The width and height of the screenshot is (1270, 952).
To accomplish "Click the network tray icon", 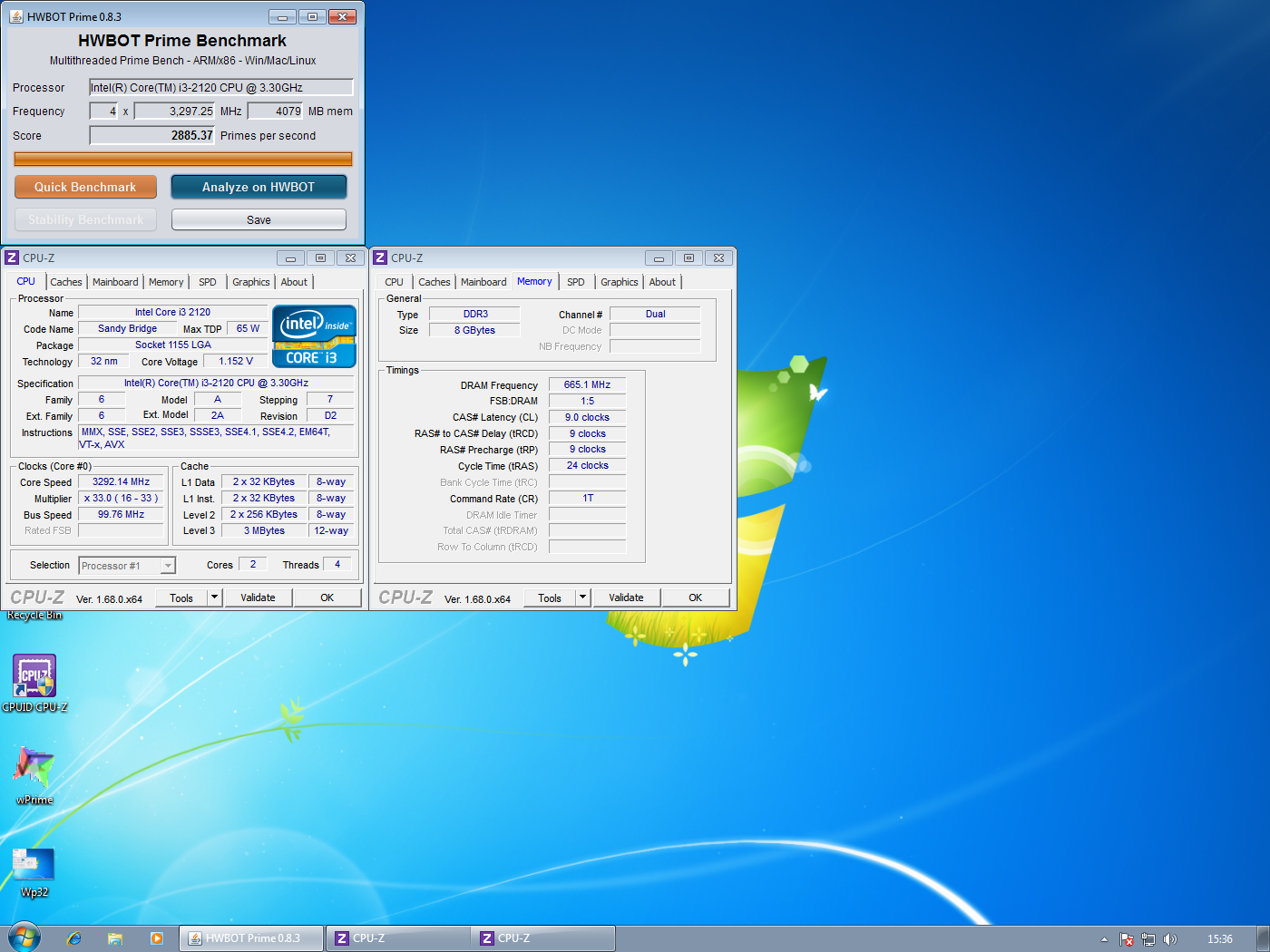I will coord(1148,939).
